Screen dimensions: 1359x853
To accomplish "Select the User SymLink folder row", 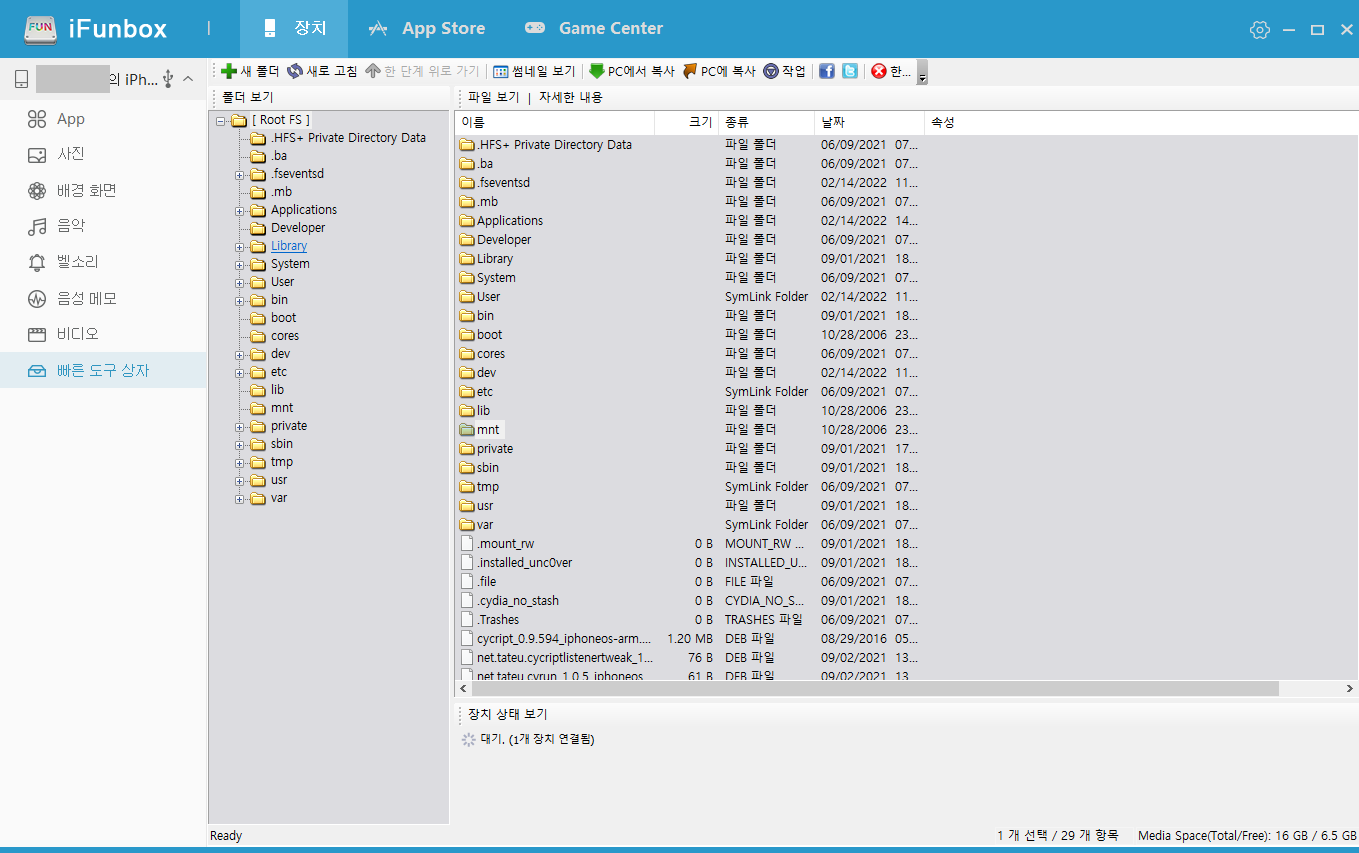I will tap(690, 297).
